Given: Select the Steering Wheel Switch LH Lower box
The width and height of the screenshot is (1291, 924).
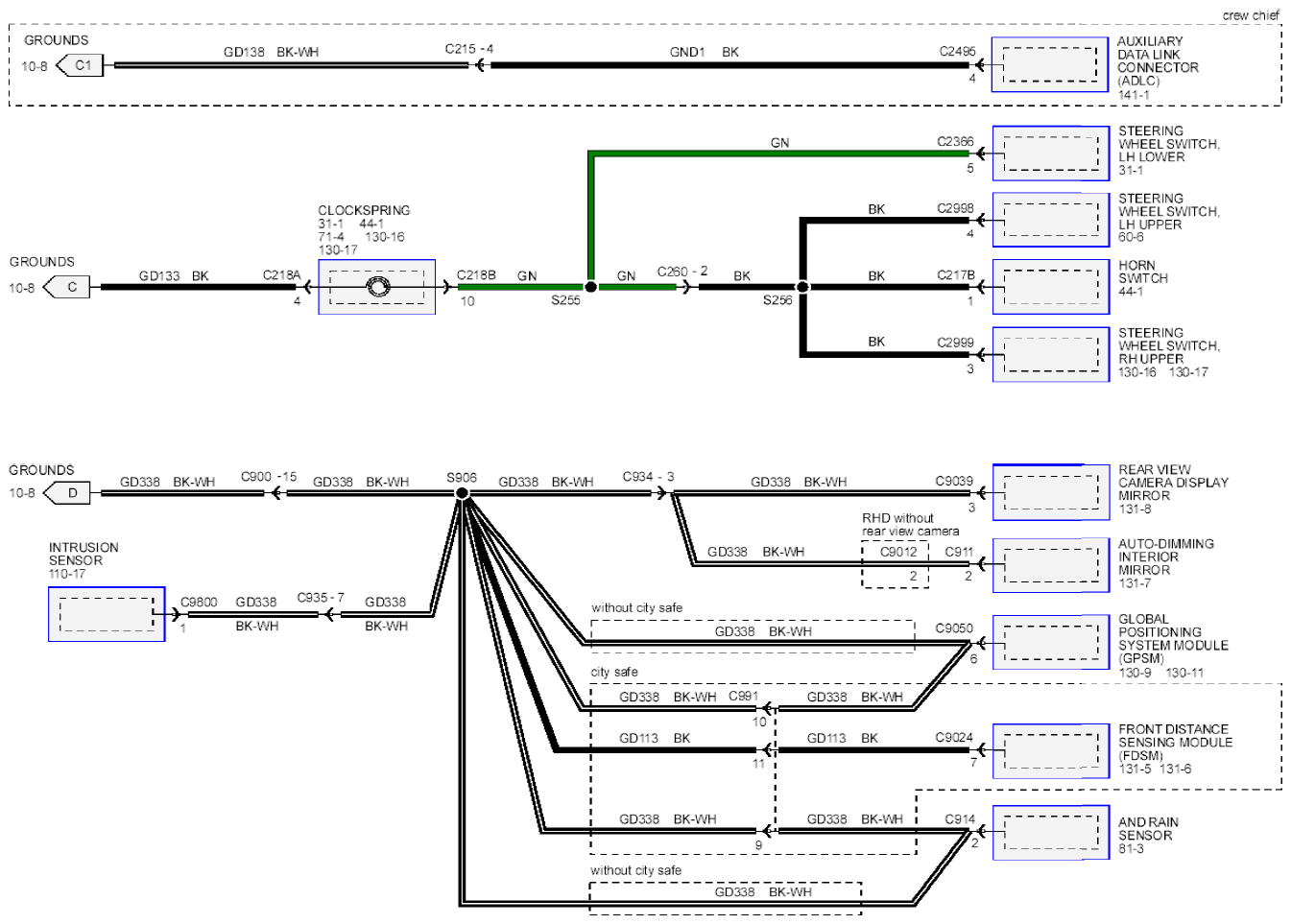Looking at the screenshot, I should tap(1051, 154).
